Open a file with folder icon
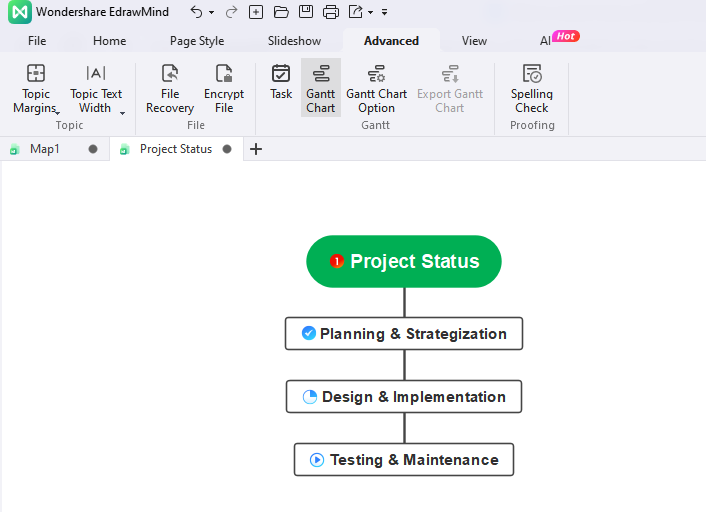 click(x=281, y=12)
